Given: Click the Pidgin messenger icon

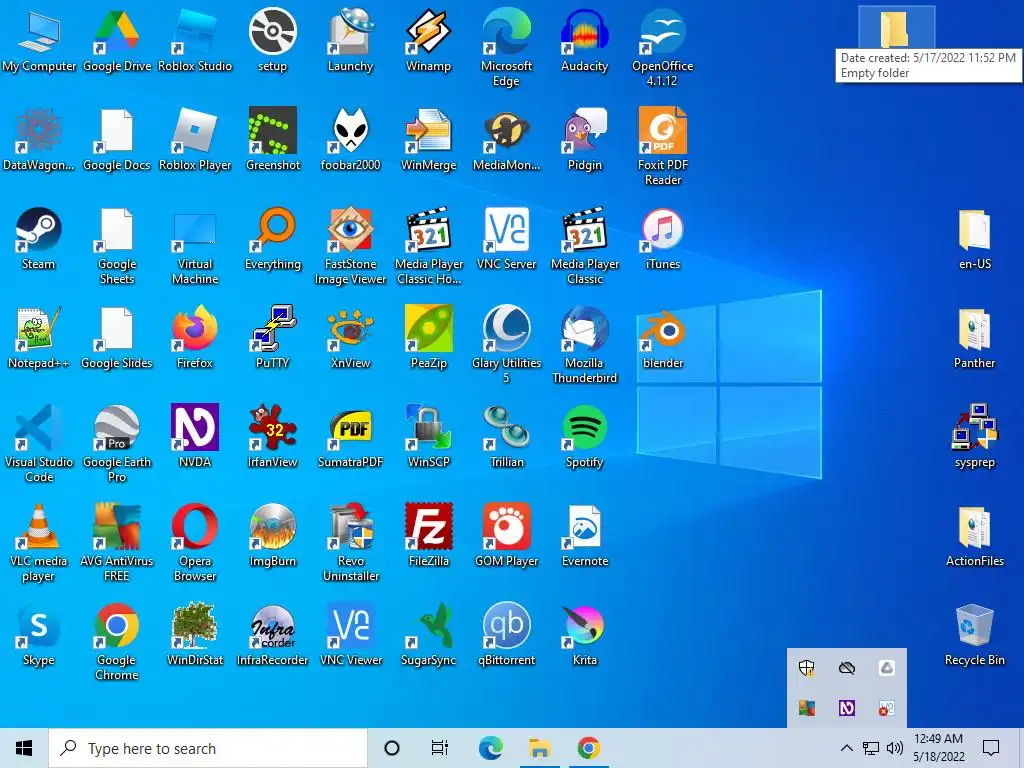Looking at the screenshot, I should click(x=584, y=138).
